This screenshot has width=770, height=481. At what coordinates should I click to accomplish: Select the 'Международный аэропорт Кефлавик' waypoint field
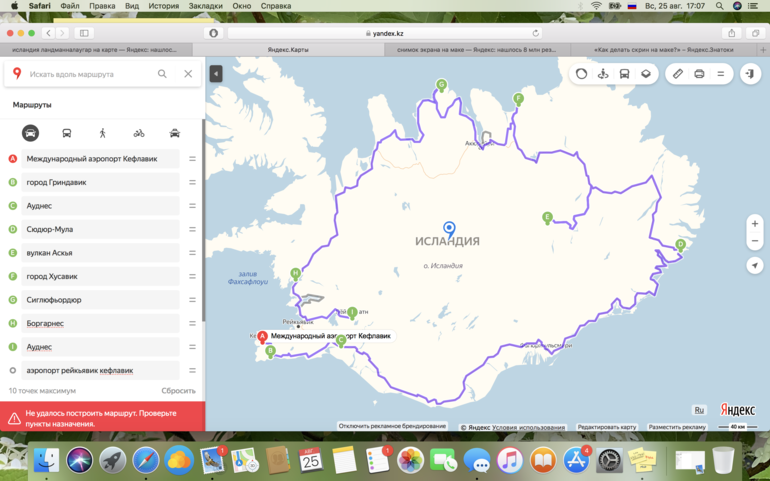pos(100,159)
